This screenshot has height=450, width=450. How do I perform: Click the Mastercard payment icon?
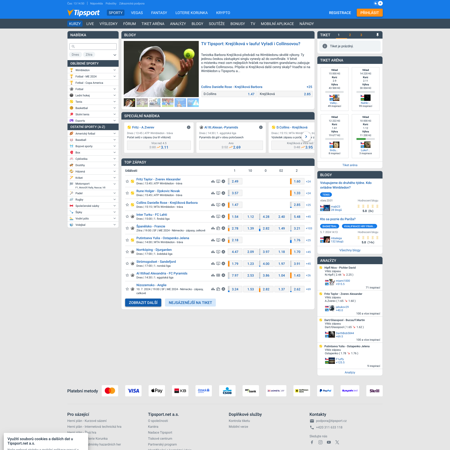pyautogui.click(x=110, y=391)
